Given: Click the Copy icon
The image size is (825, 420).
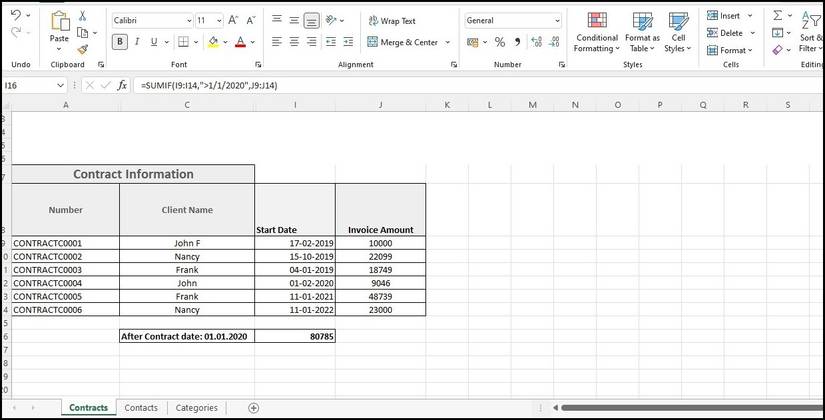Looking at the screenshot, I should [x=83, y=33].
